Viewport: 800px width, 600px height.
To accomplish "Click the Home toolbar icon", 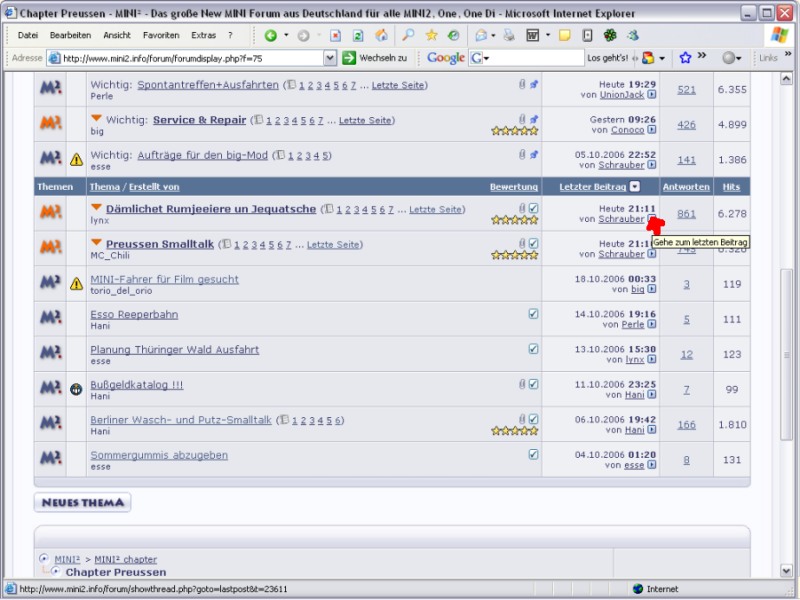I will click(x=381, y=35).
